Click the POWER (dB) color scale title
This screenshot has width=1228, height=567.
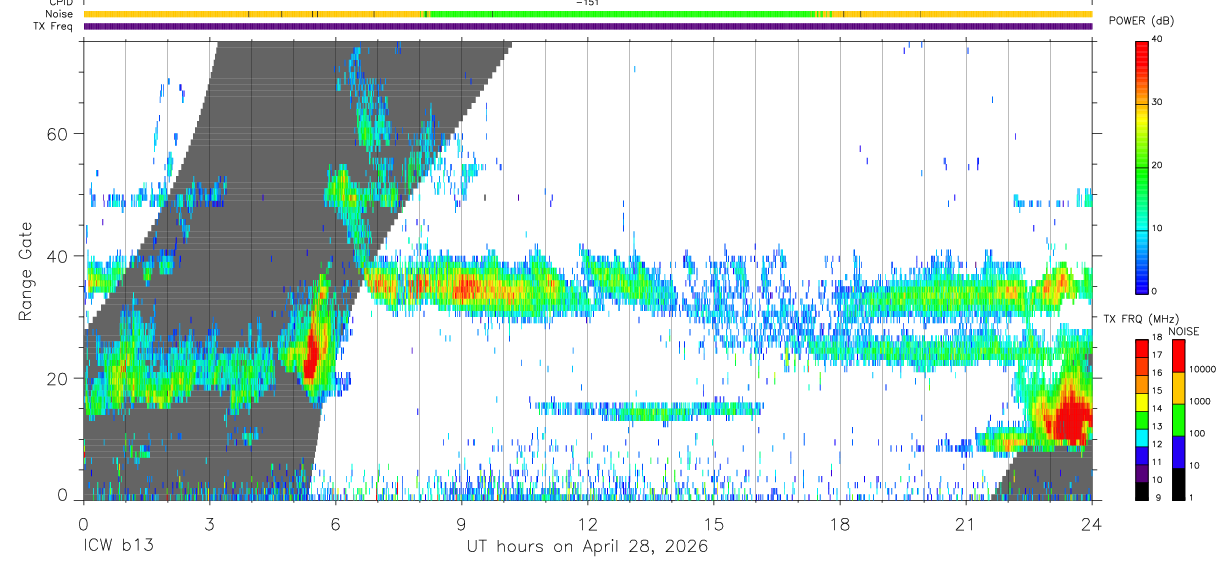tap(1141, 21)
